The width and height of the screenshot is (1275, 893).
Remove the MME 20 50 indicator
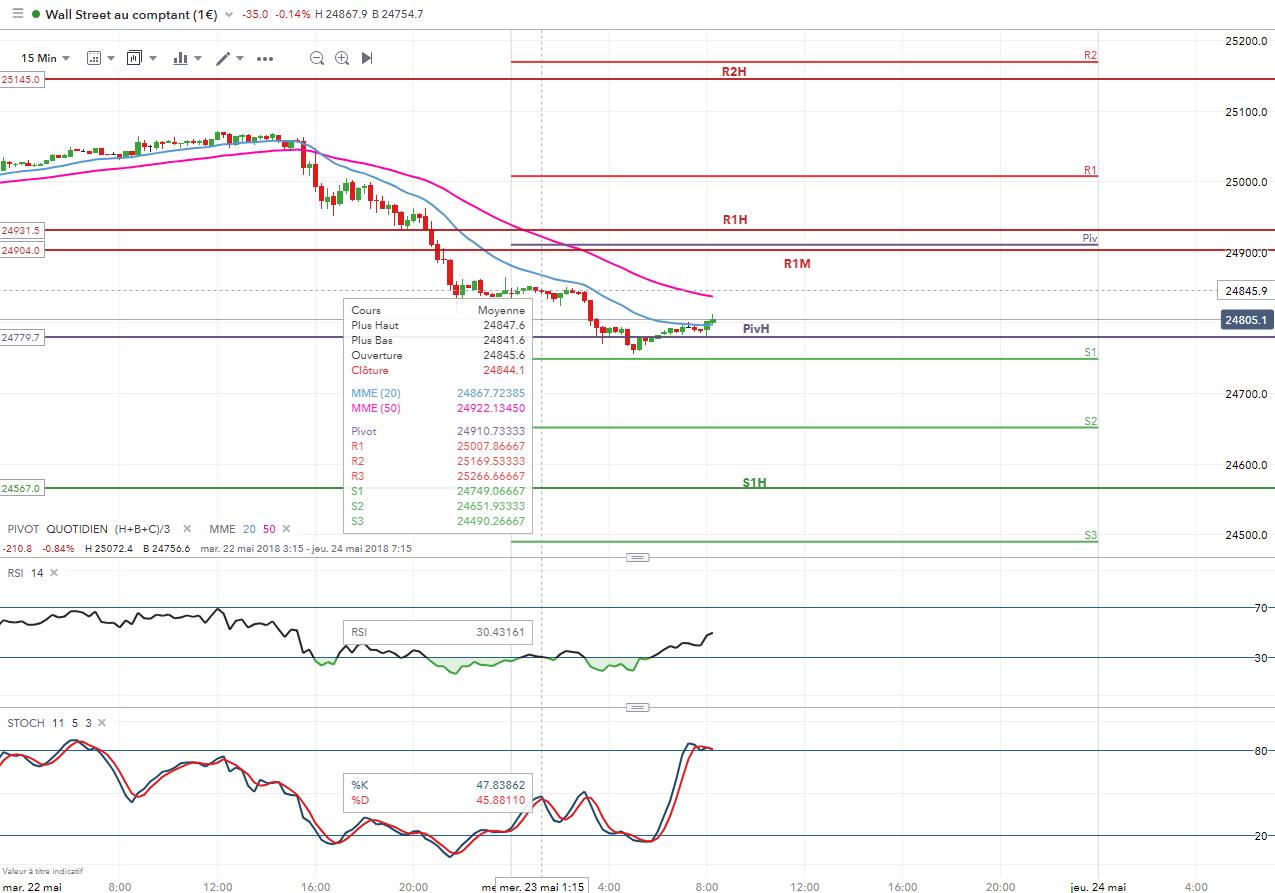pyautogui.click(x=286, y=528)
